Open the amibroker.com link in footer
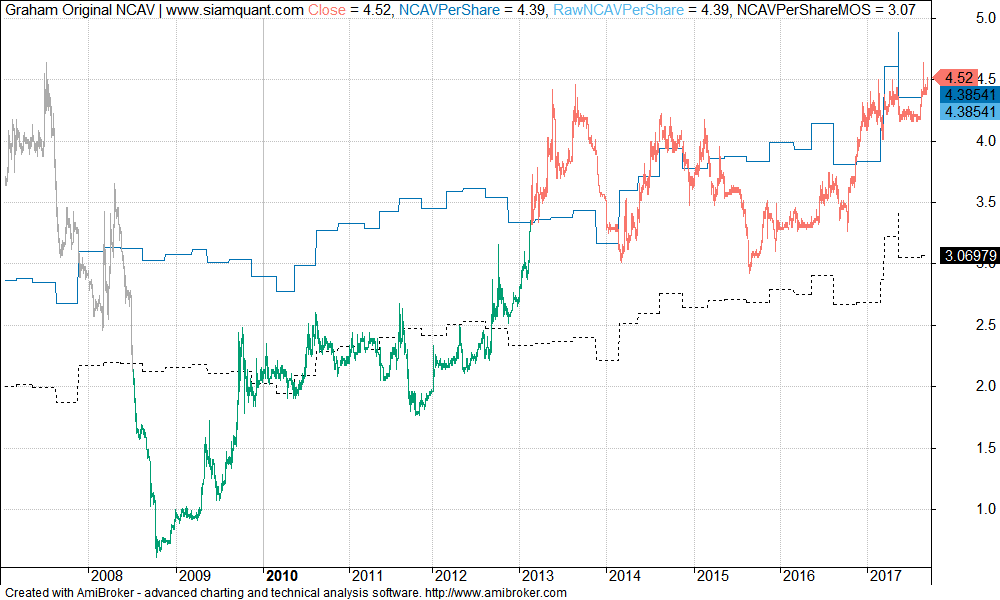 tap(496, 592)
